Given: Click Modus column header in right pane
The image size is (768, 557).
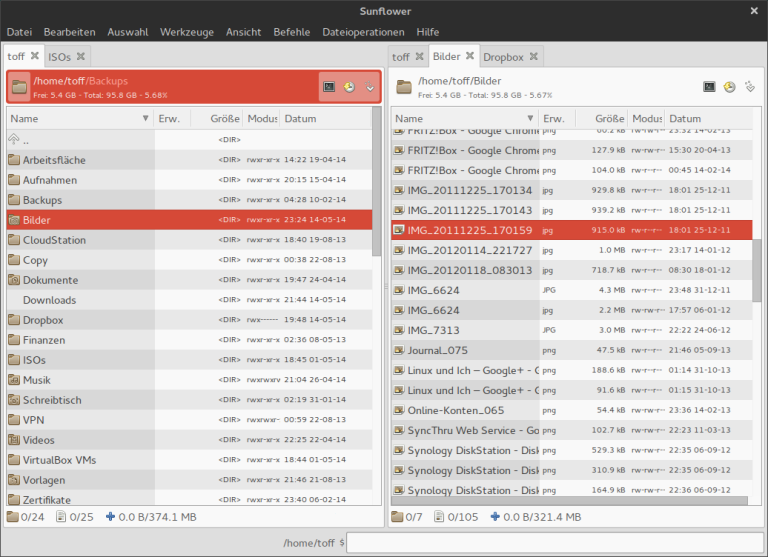Looking at the screenshot, I should (x=647, y=119).
